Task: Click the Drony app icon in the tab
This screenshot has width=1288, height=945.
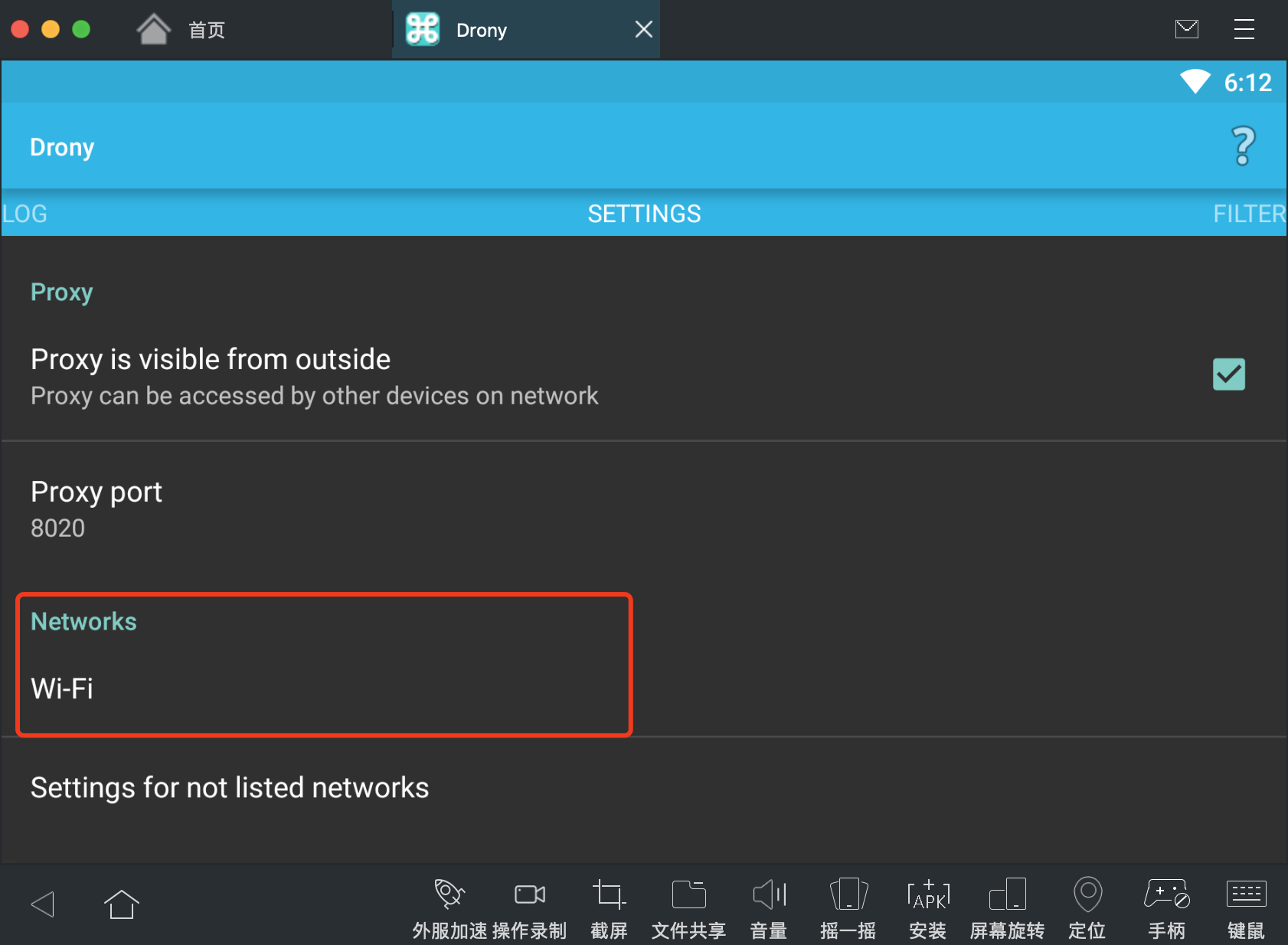Action: pos(422,30)
